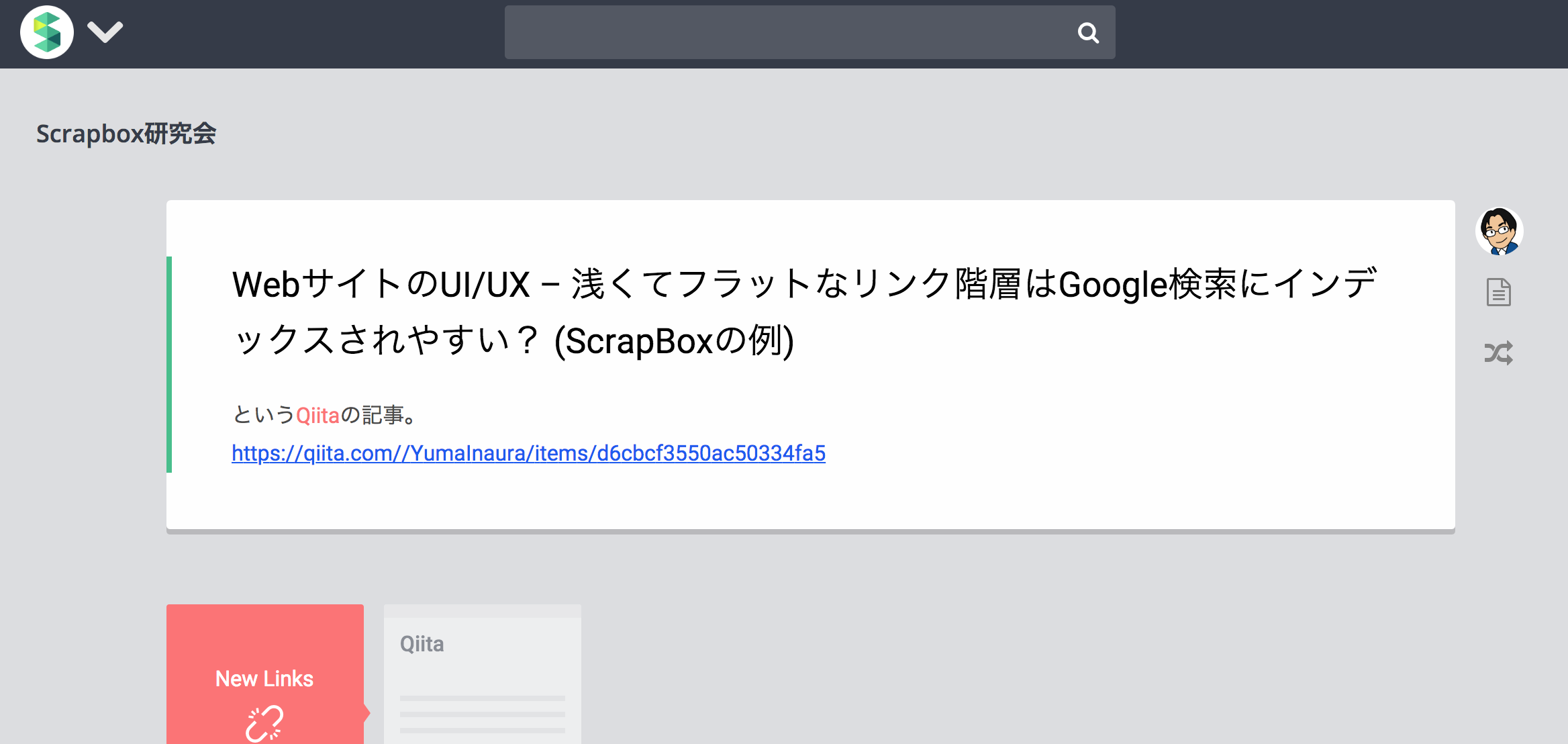1568x744 pixels.
Task: Open a random page with the shuffle icon
Action: 1498,352
